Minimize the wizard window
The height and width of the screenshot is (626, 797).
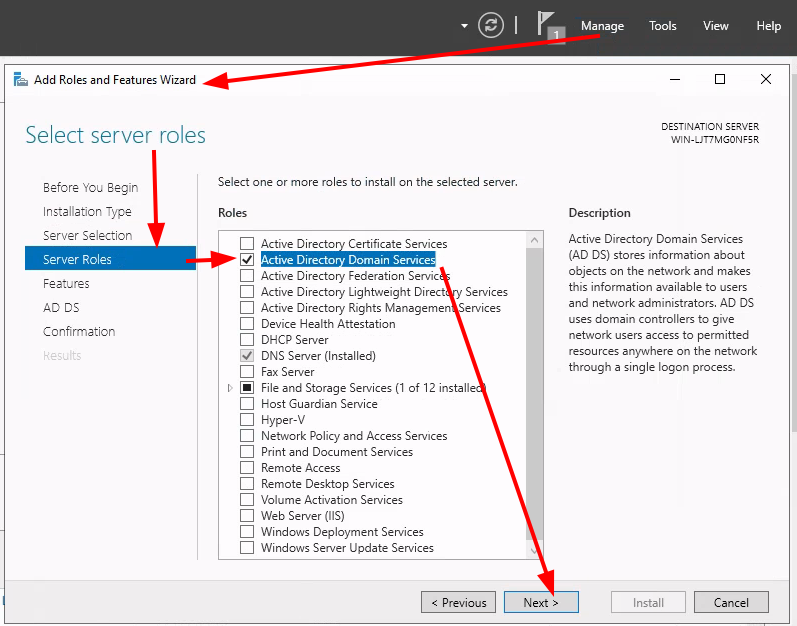click(x=675, y=80)
